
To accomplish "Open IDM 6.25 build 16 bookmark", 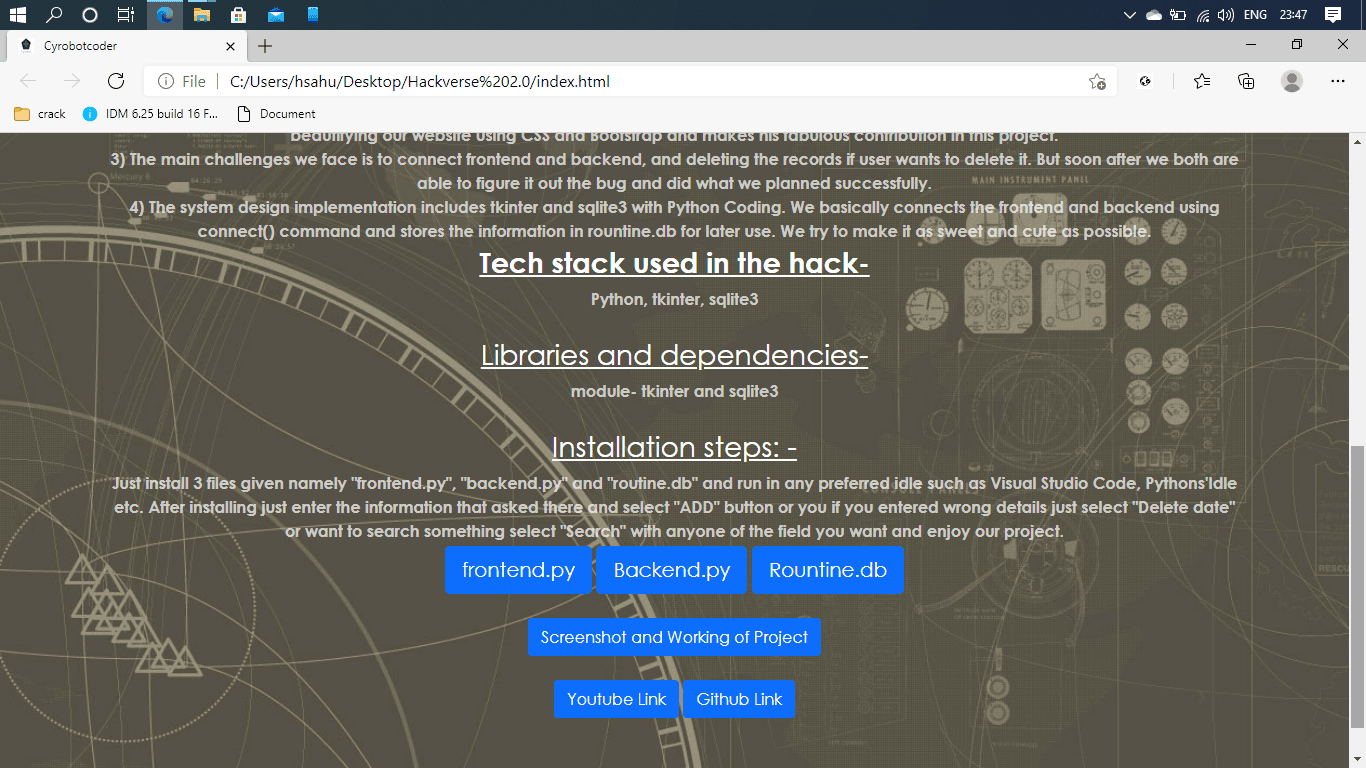I will point(150,114).
